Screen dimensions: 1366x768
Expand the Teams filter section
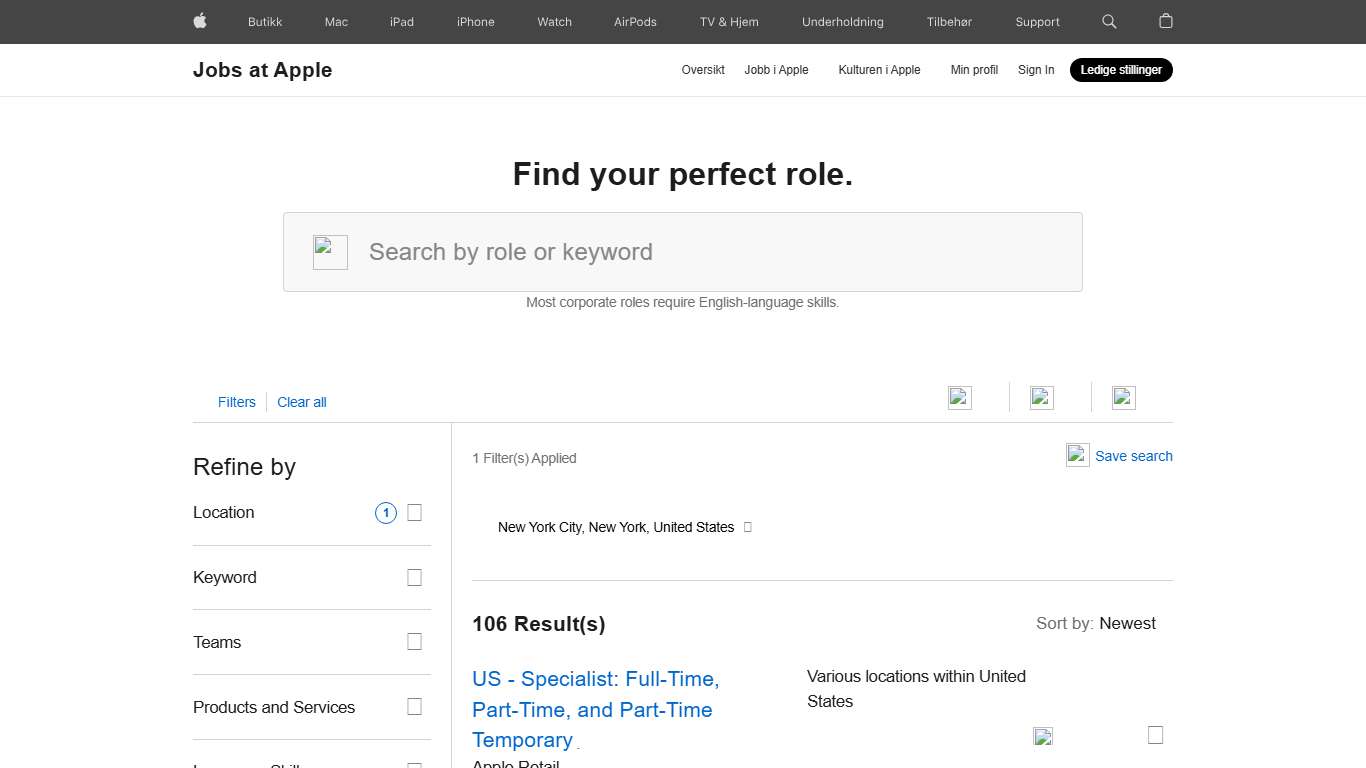(414, 641)
